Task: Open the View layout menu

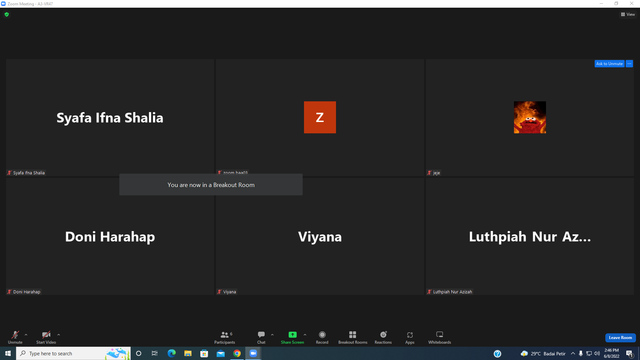Action: pyautogui.click(x=628, y=14)
